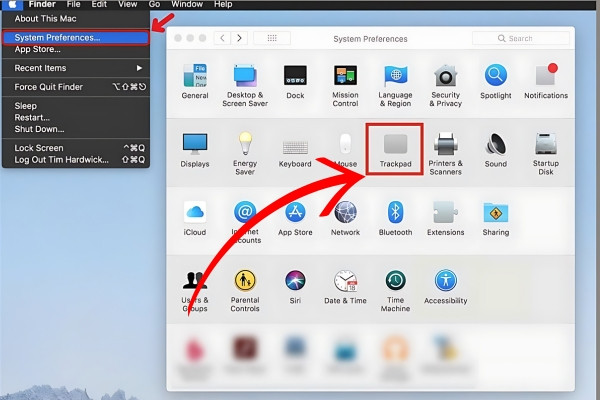Open the Dock preferences pane
This screenshot has height=400, width=600.
[295, 81]
